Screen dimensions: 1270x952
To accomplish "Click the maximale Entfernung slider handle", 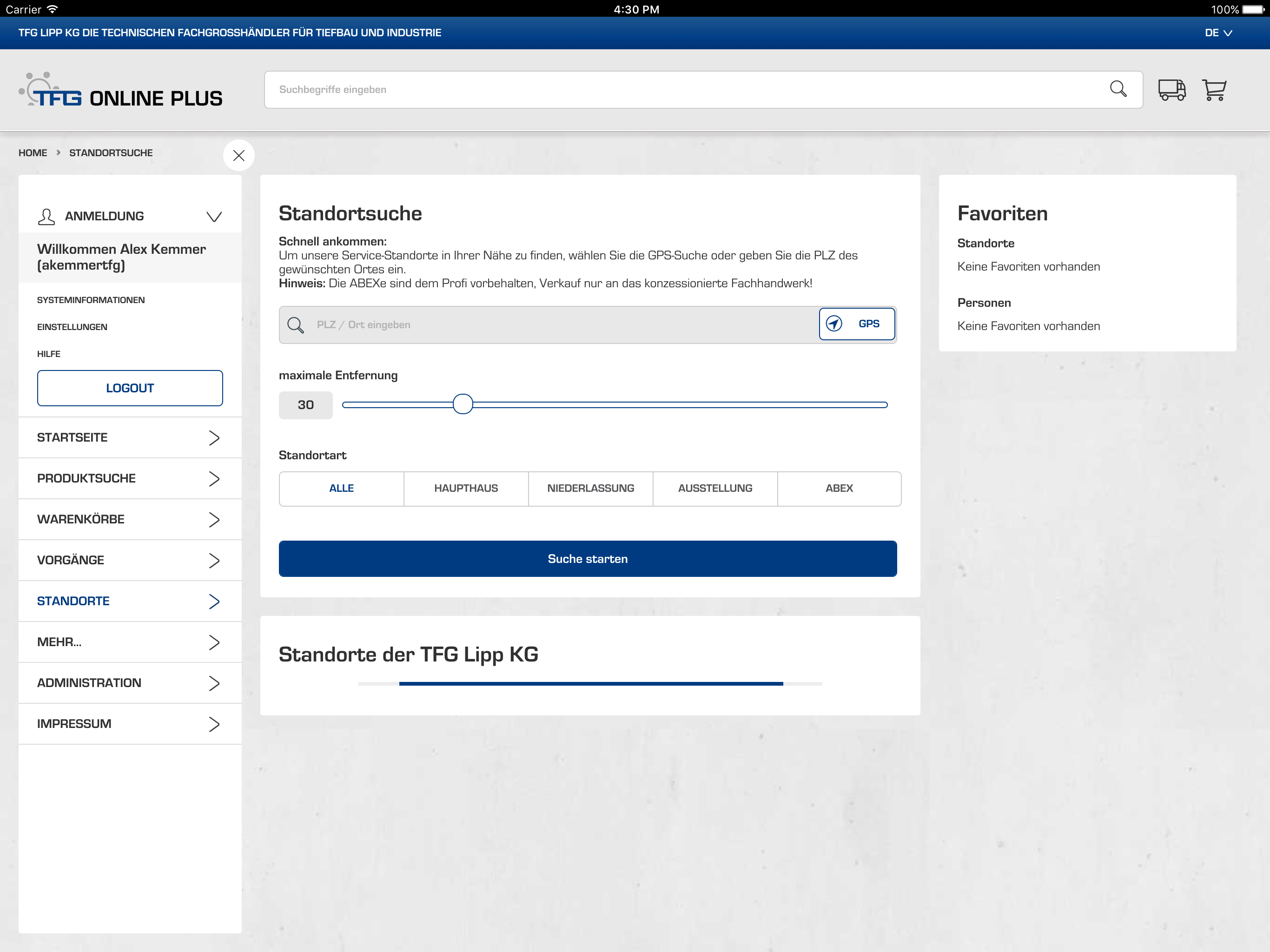I will click(463, 404).
